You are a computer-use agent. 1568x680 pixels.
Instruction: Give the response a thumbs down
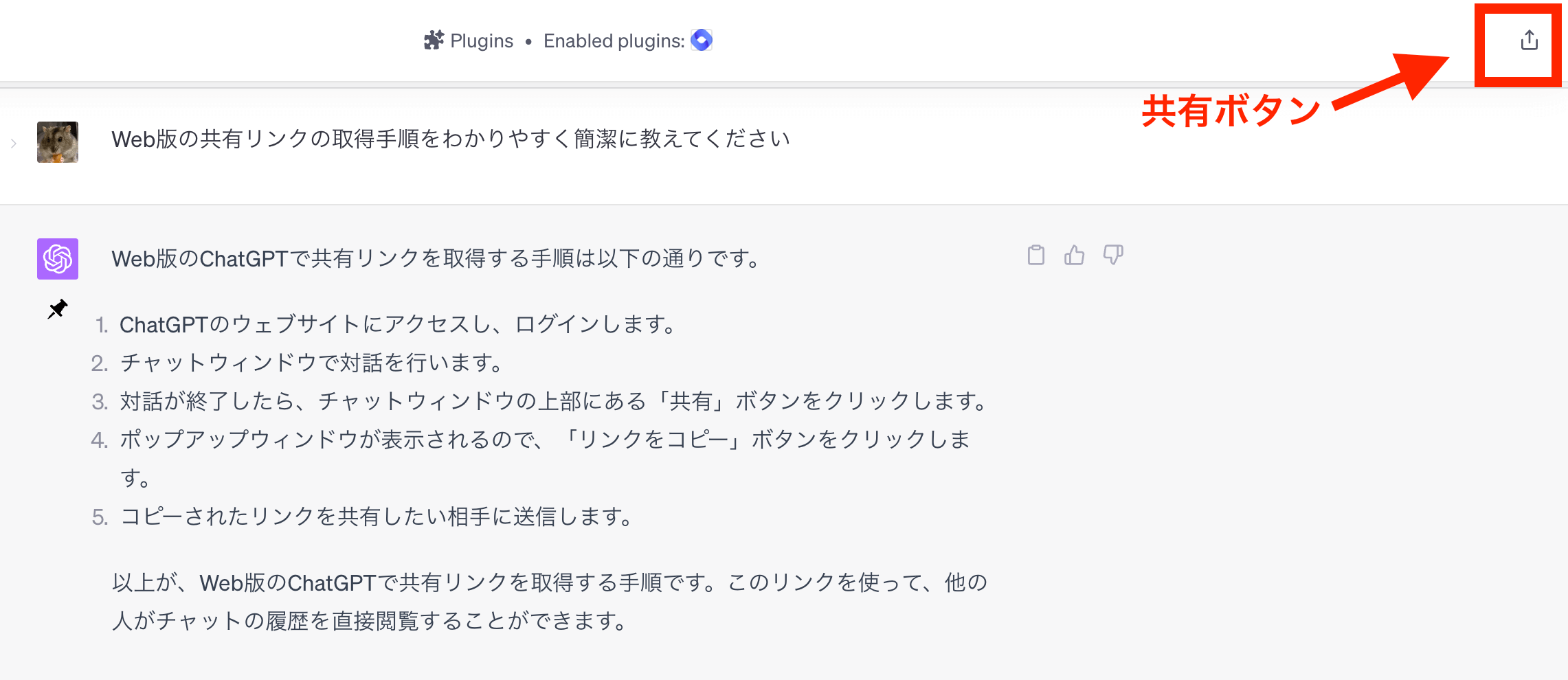coord(1113,255)
